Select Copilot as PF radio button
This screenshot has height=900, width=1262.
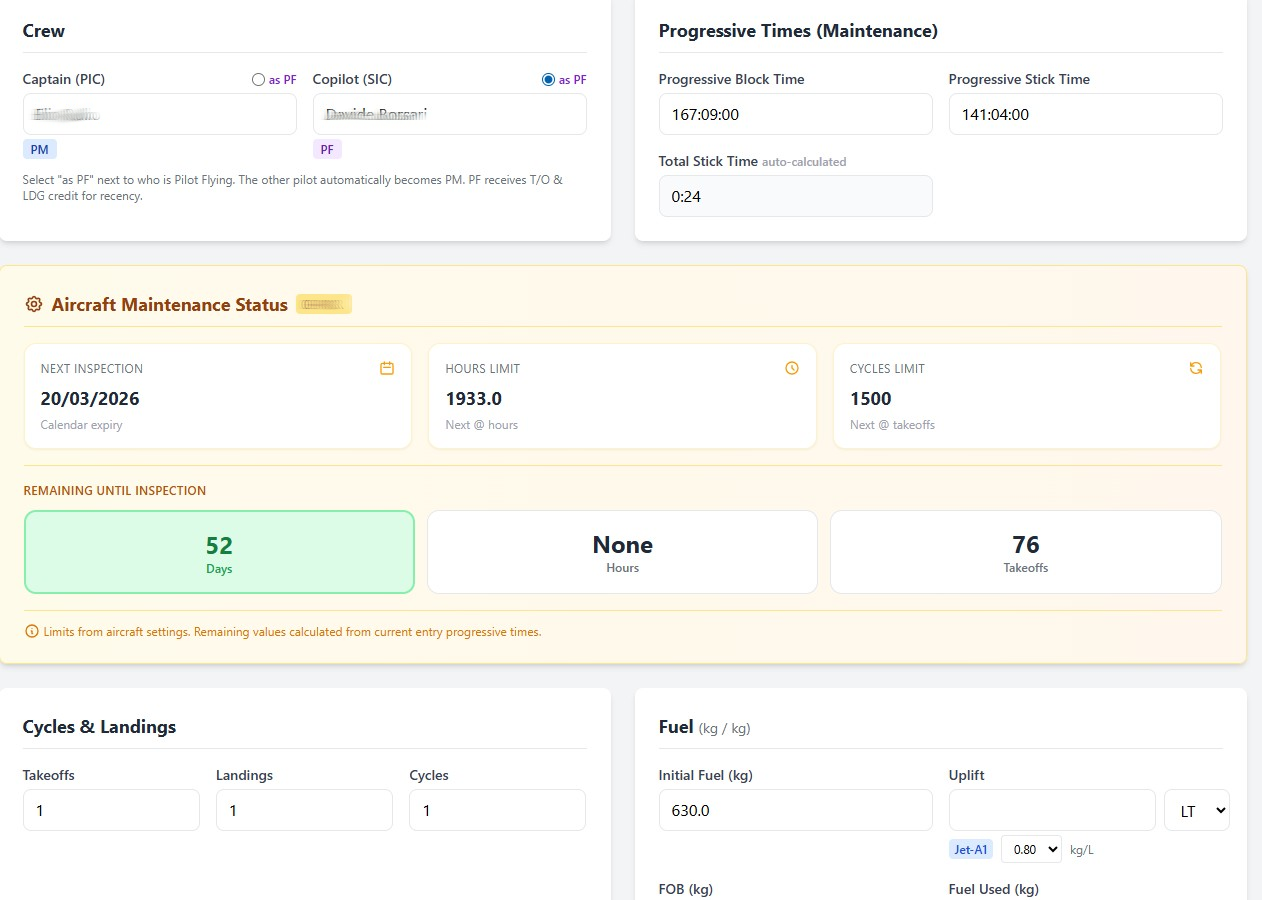(548, 80)
